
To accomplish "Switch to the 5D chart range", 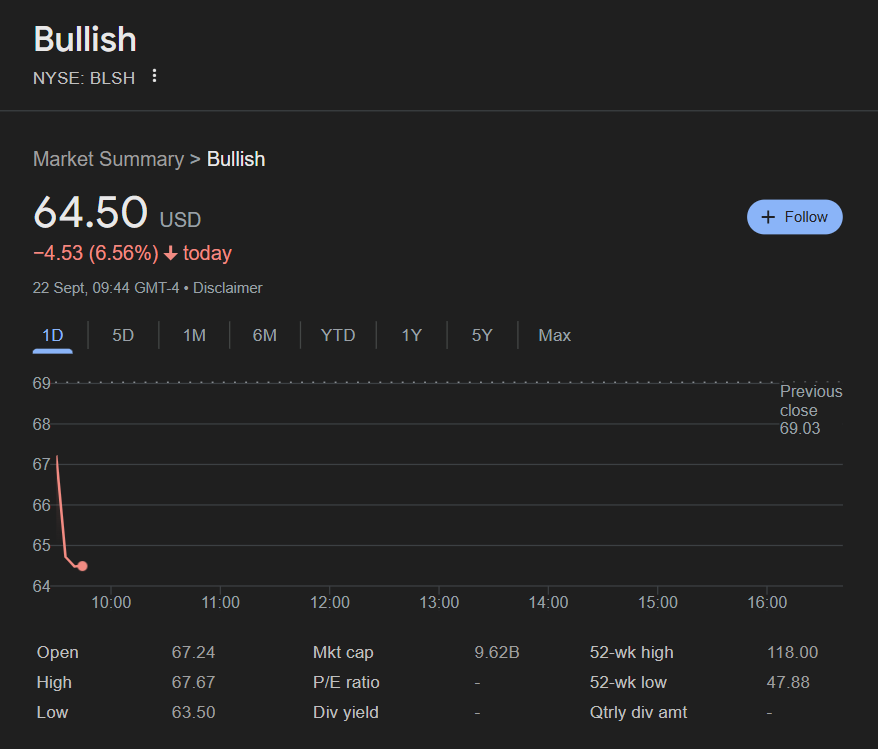I will [x=123, y=335].
